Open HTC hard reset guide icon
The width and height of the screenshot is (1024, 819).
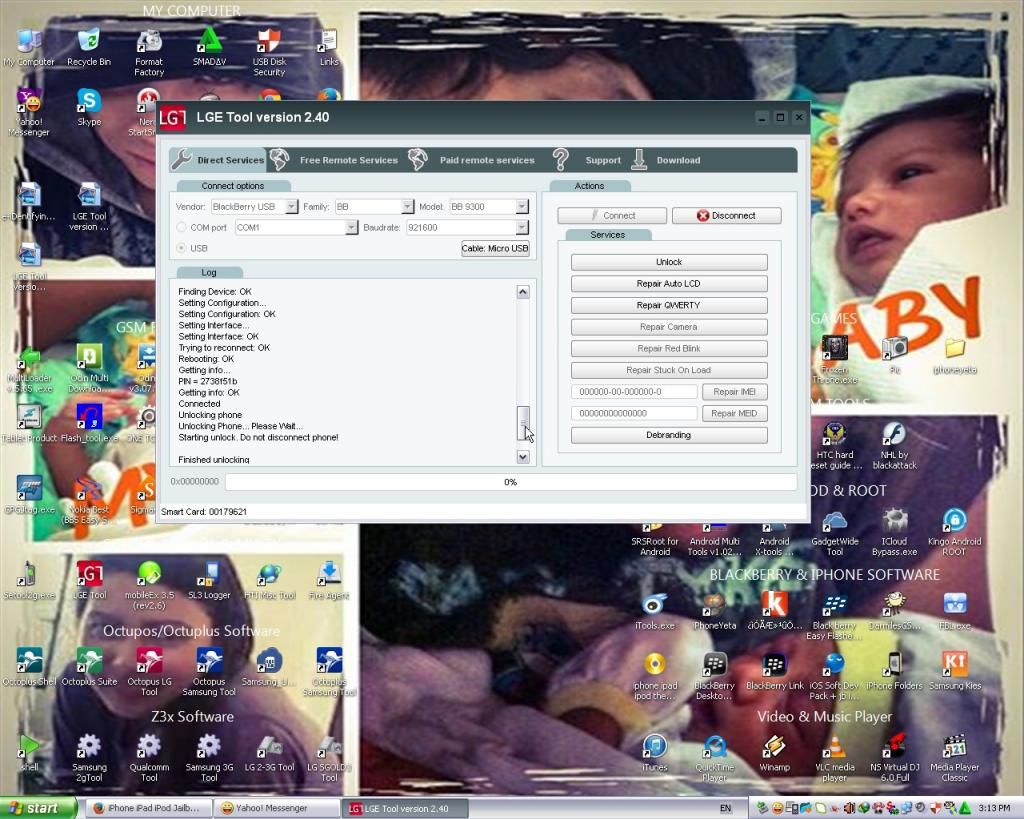(835, 445)
